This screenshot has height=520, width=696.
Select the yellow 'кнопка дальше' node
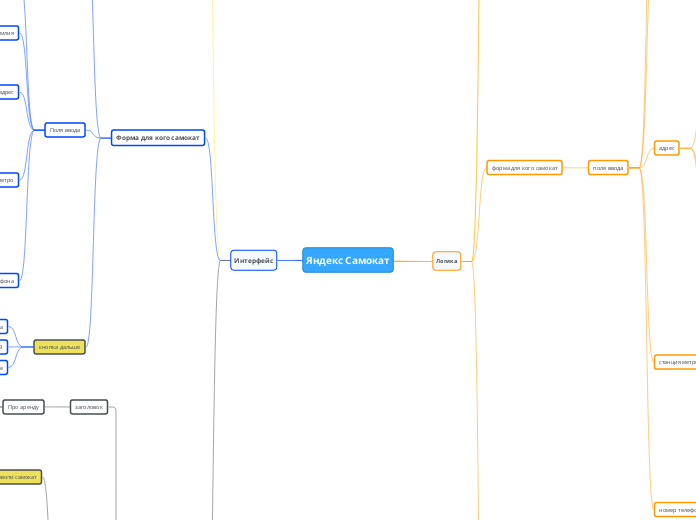pyautogui.click(x=59, y=347)
